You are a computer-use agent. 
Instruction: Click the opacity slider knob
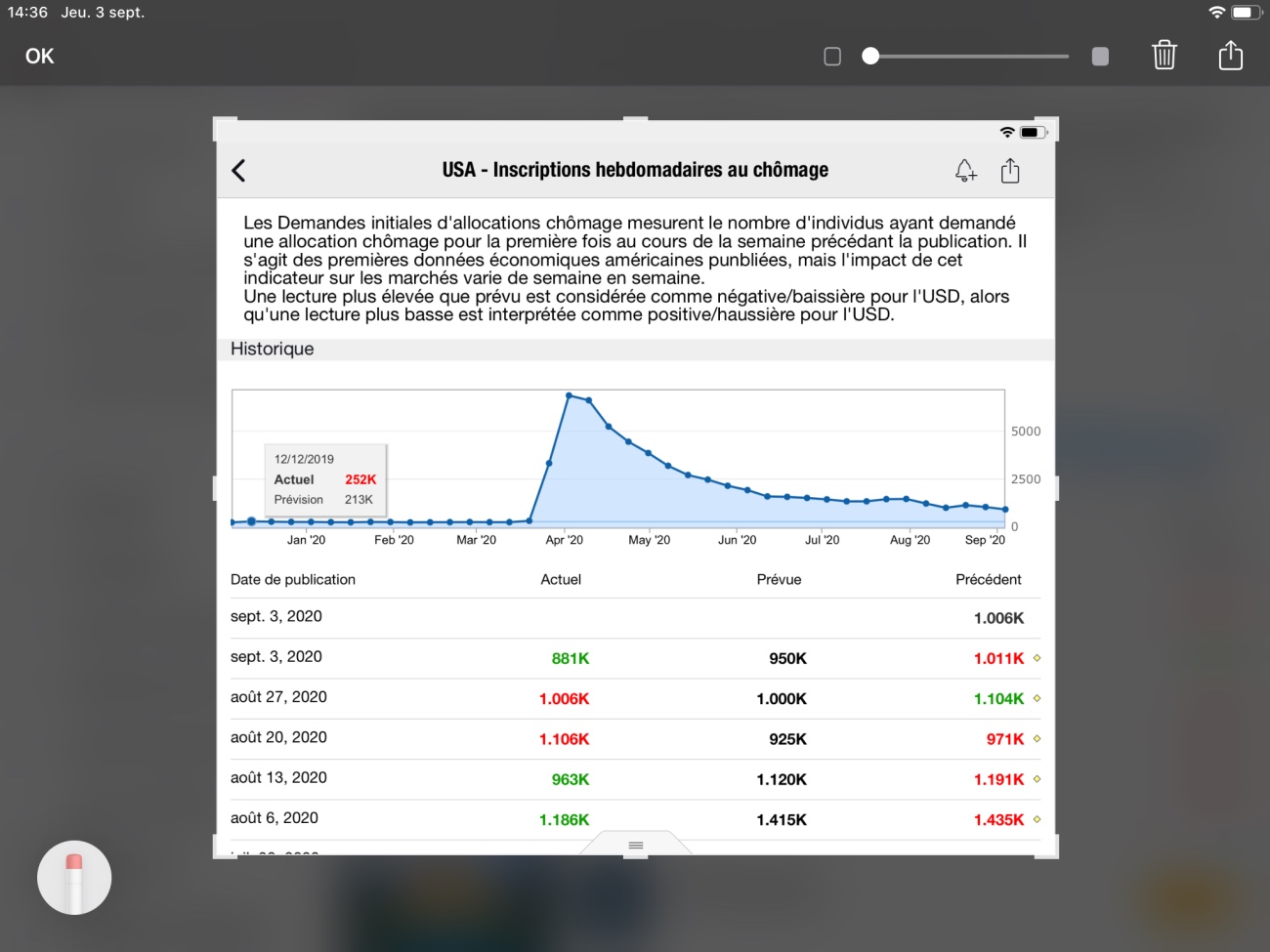click(870, 57)
